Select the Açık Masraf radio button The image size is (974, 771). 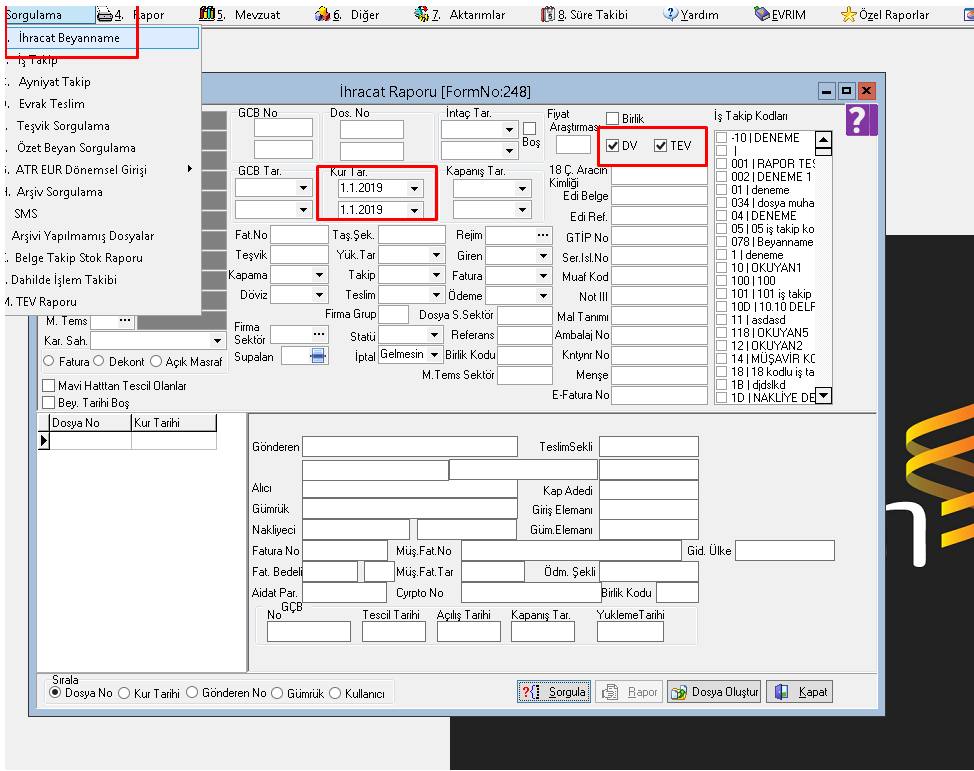(x=156, y=361)
